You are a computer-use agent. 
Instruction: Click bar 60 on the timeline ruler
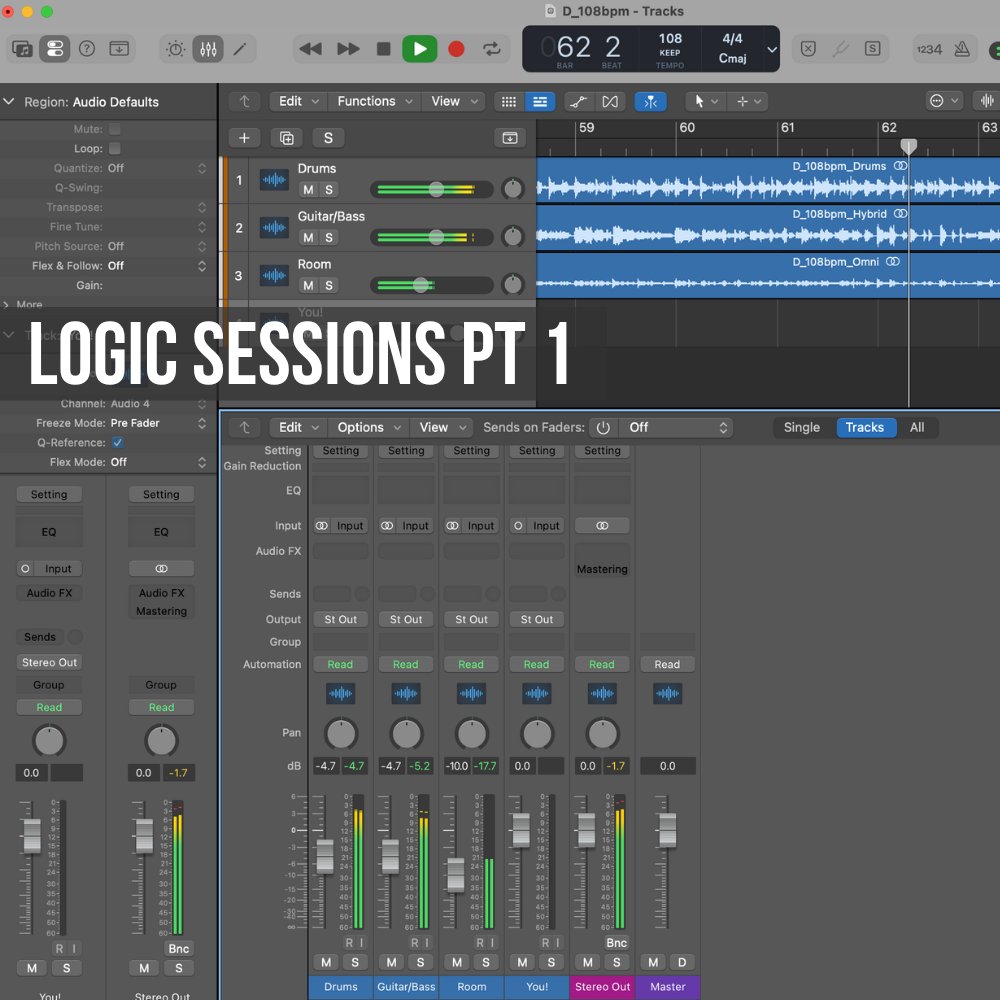pos(687,128)
